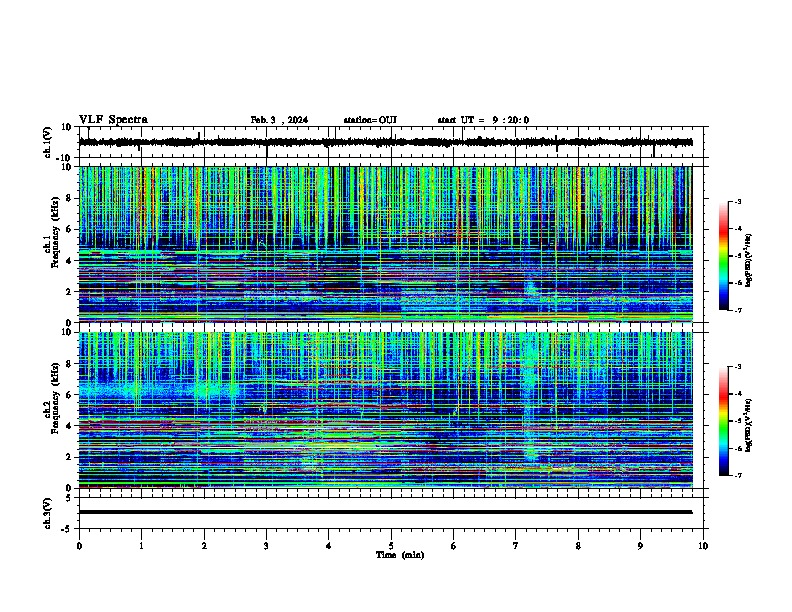
Task: Click tick label "7" on the Time axis
Action: pos(516,546)
